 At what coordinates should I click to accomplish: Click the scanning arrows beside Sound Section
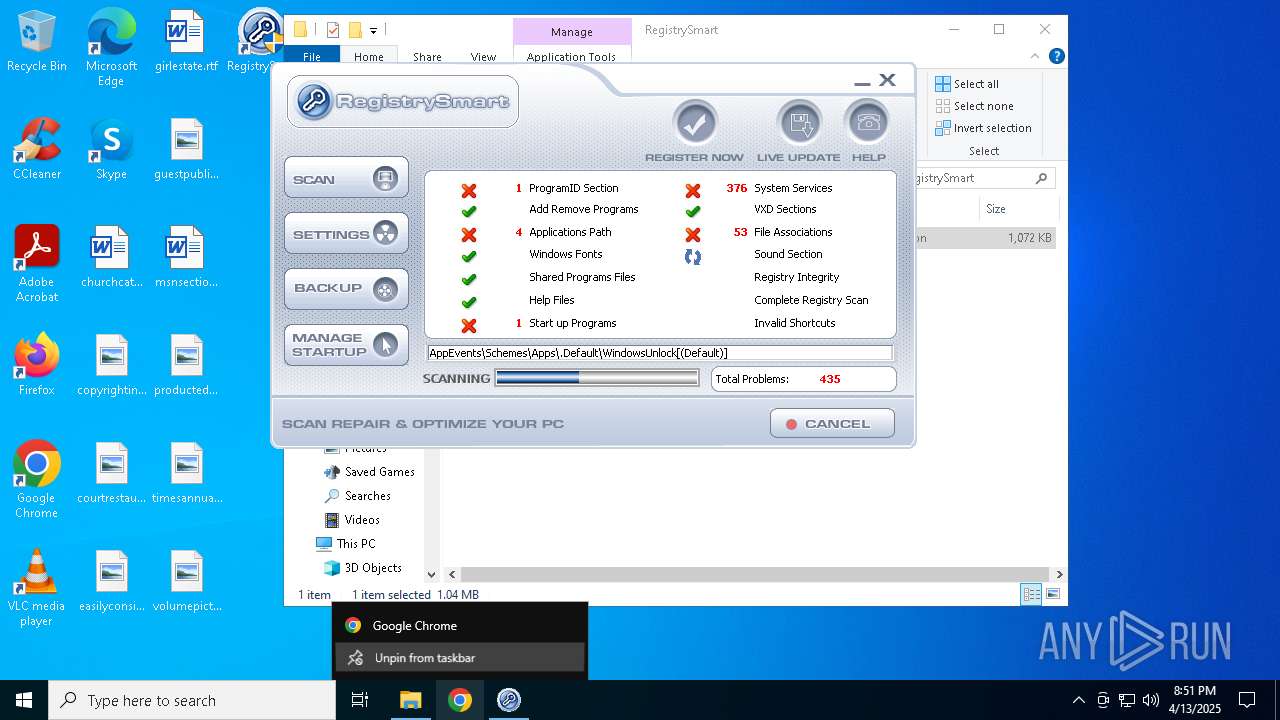pos(693,256)
